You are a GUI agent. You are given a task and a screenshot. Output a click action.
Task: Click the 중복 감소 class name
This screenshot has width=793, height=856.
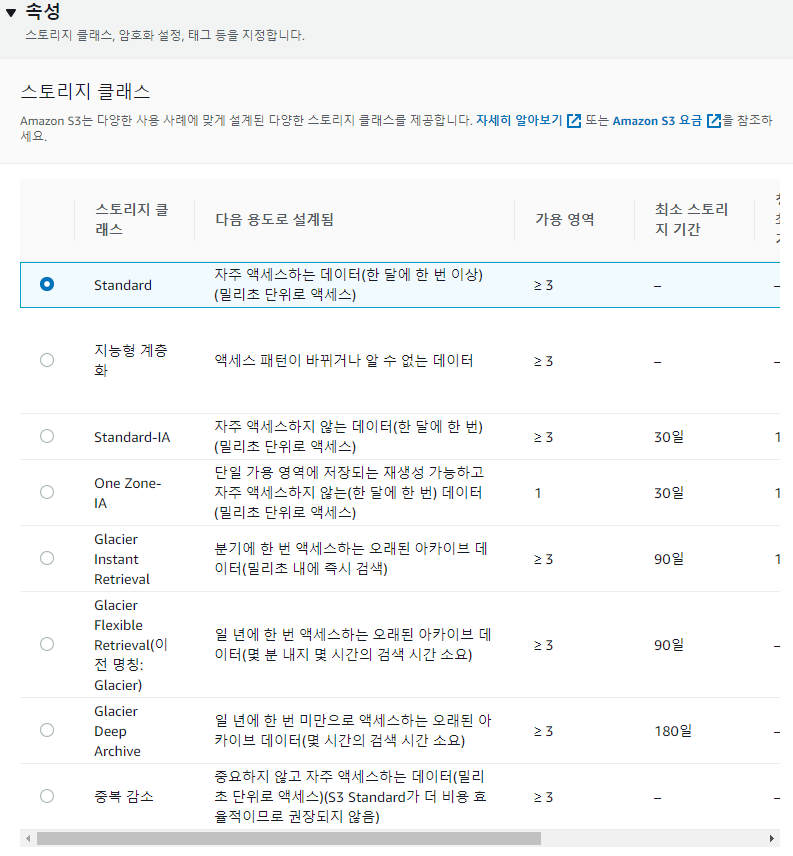point(124,797)
